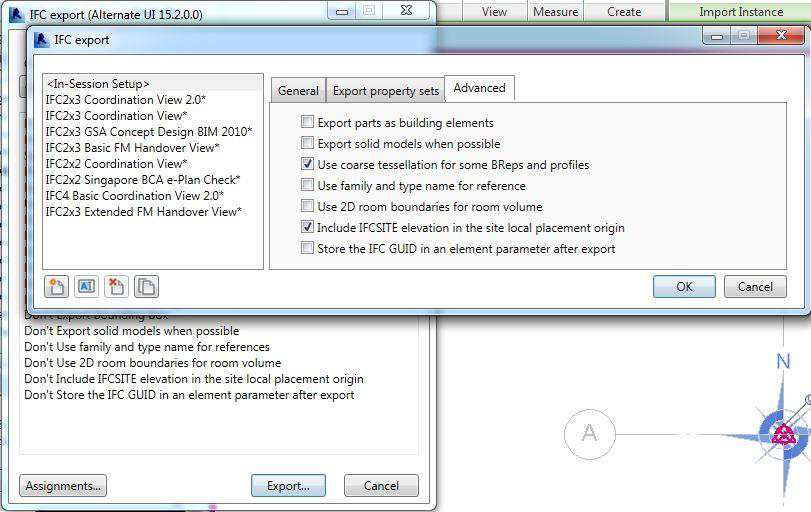
Task: Select IFC2x3 Coordination View 2.0* setup
Action: pyautogui.click(x=153, y=100)
